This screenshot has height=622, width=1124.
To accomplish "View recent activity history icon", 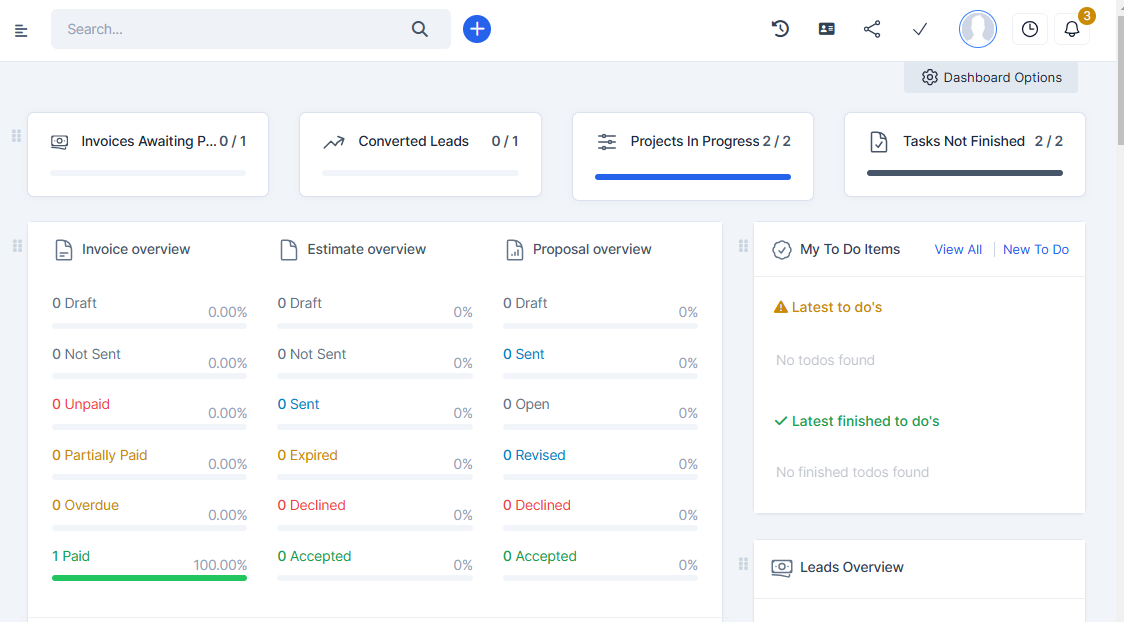I will tap(780, 28).
